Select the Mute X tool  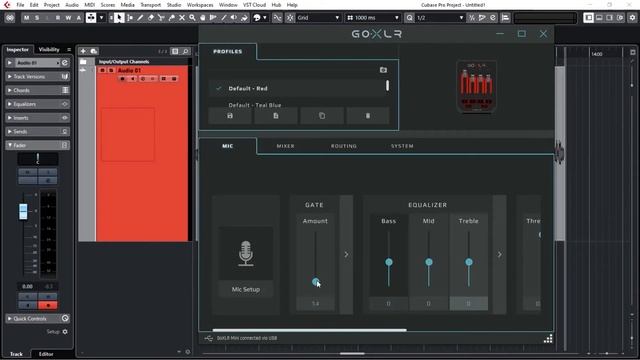coord(182,18)
